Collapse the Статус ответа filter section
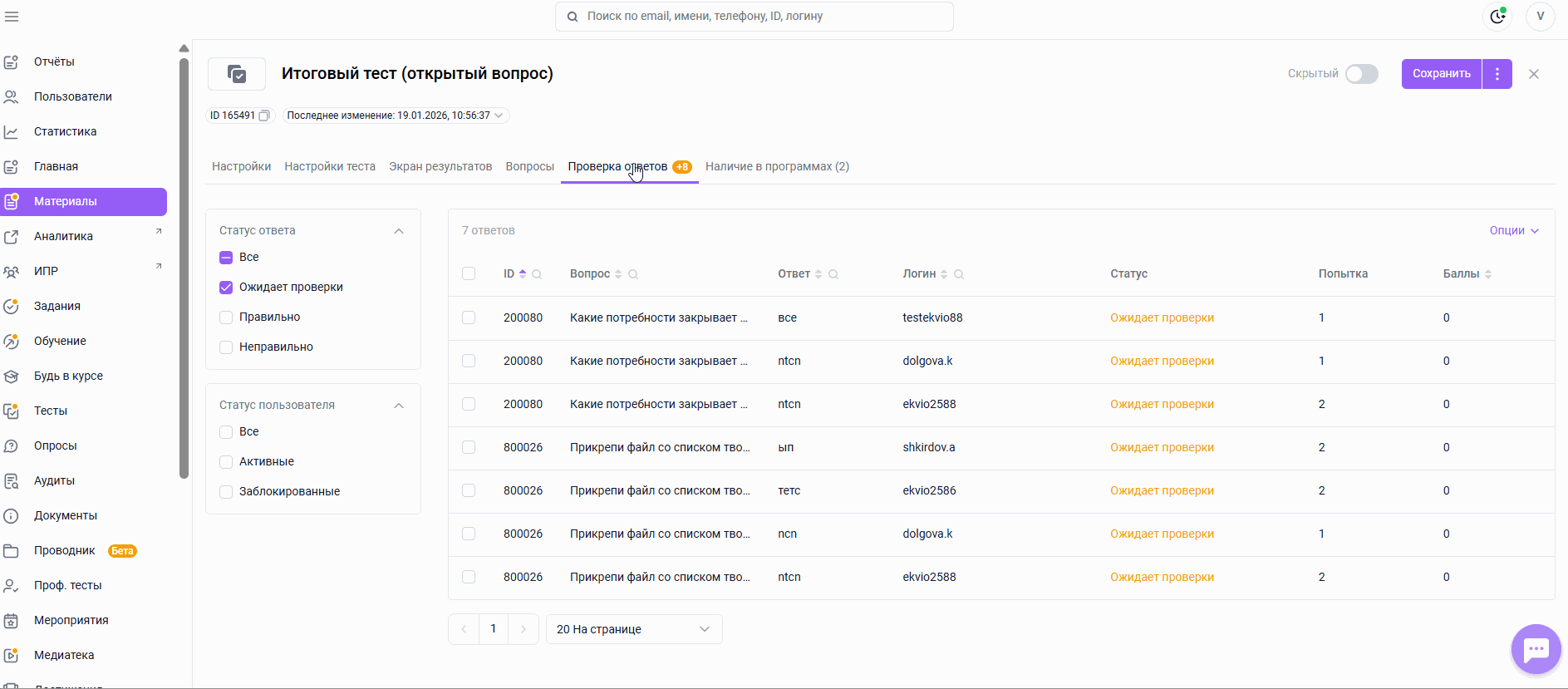This screenshot has width=1568, height=689. [x=399, y=231]
